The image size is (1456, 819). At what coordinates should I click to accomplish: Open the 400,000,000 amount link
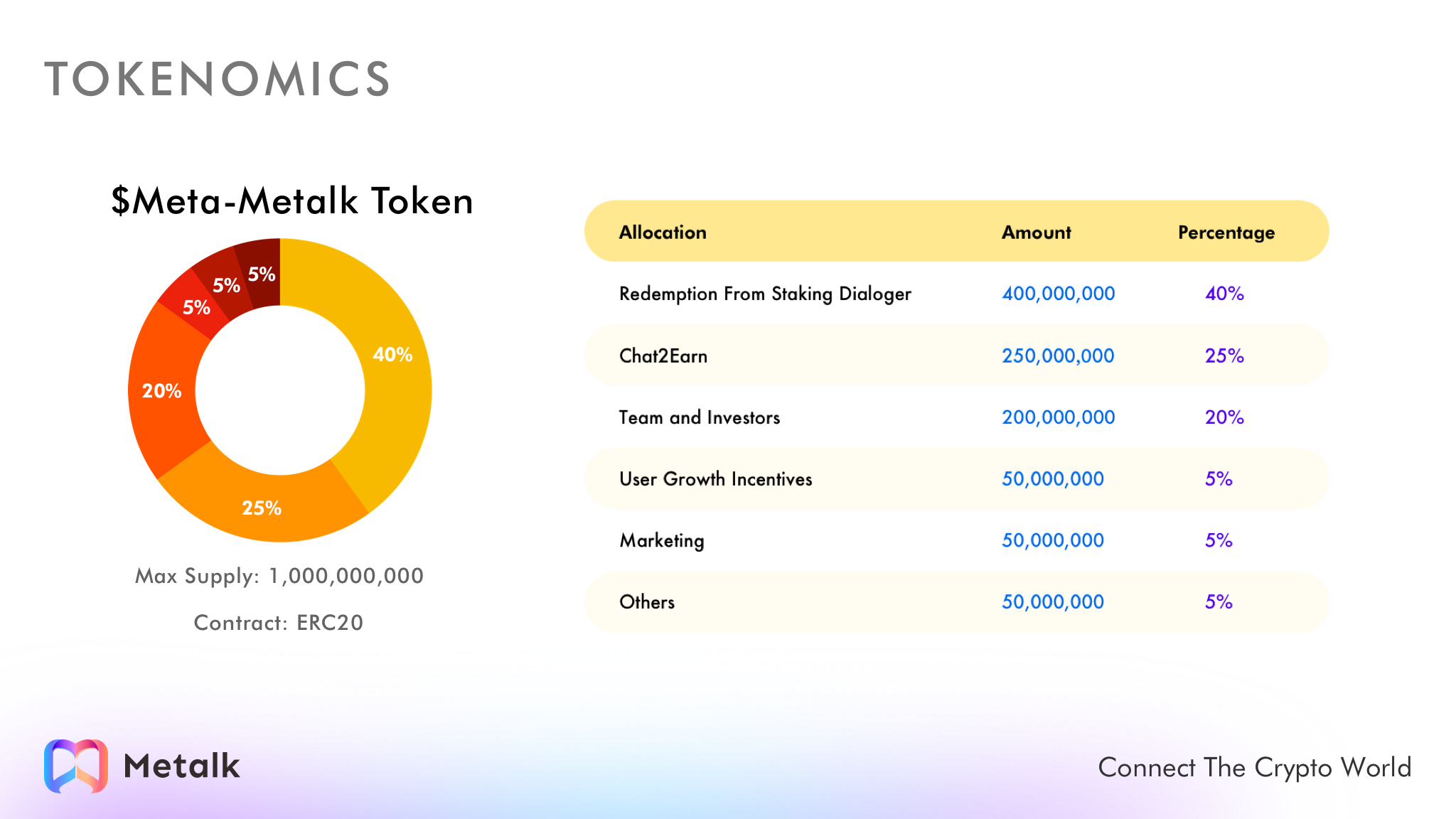pyautogui.click(x=1058, y=294)
